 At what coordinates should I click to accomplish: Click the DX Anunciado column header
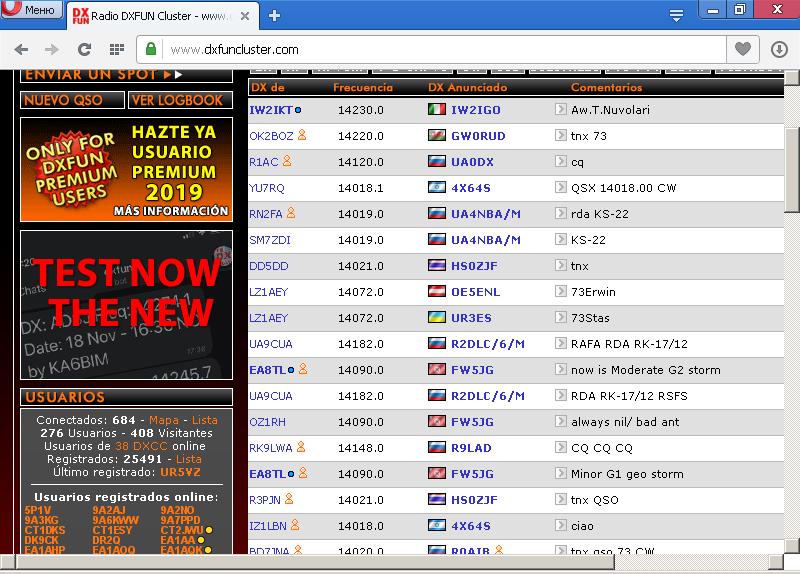coord(467,87)
